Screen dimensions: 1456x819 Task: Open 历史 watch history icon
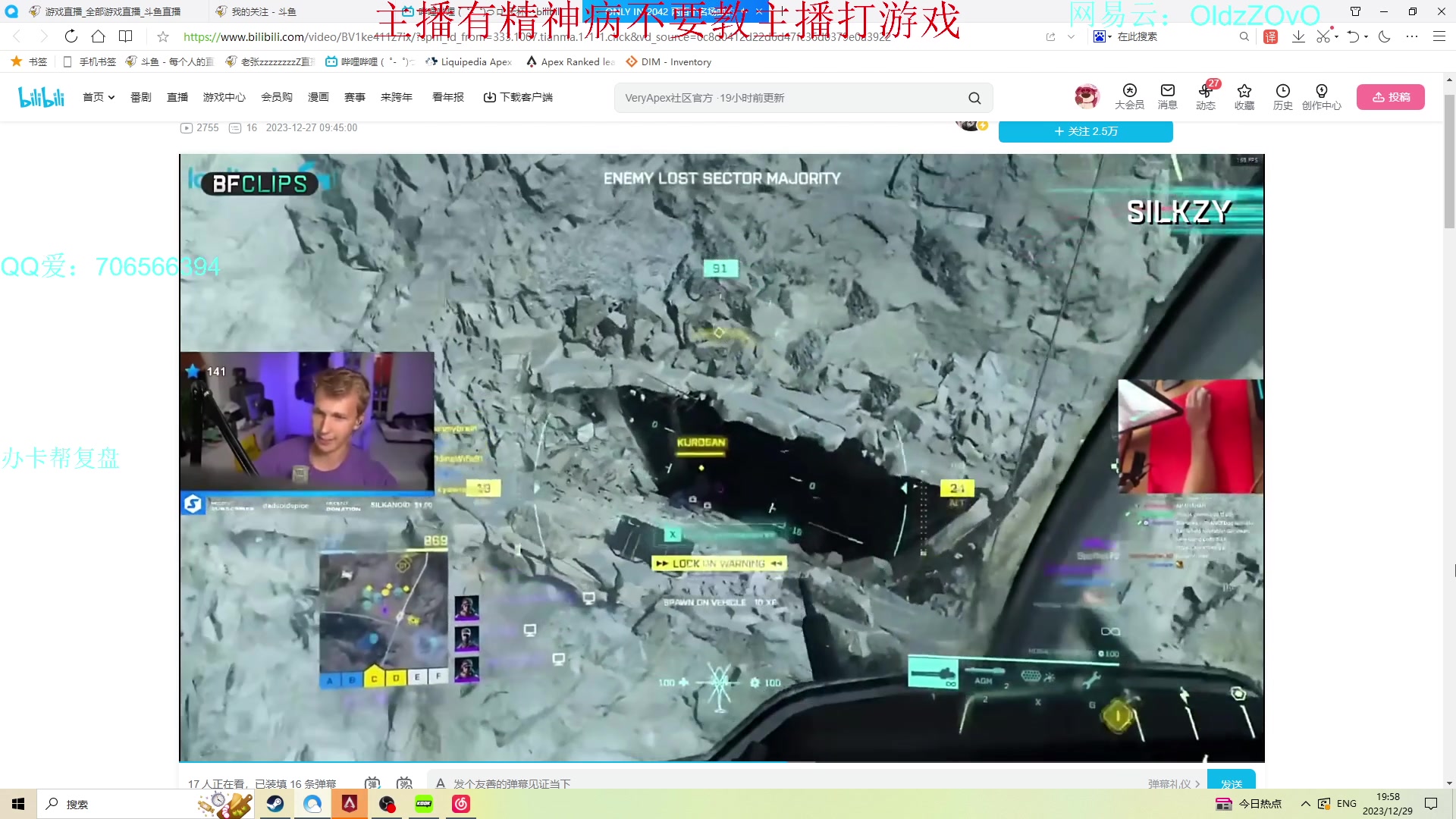[1283, 97]
